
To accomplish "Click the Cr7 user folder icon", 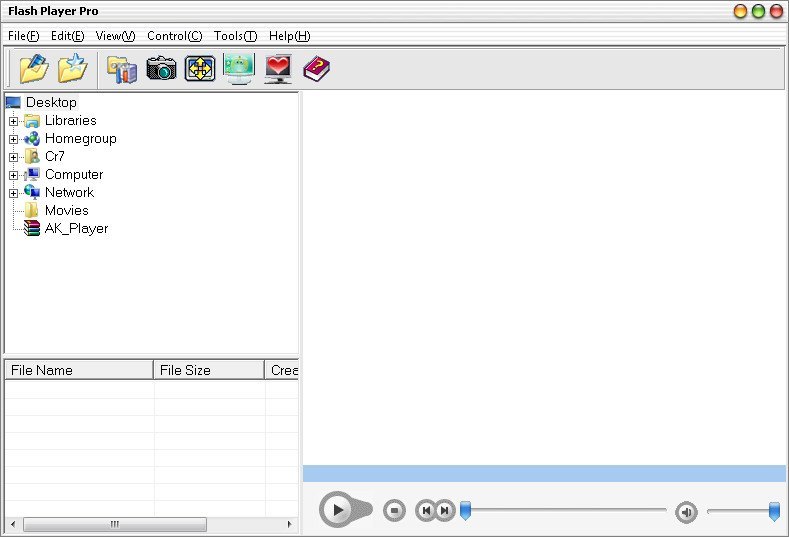I will [x=32, y=157].
